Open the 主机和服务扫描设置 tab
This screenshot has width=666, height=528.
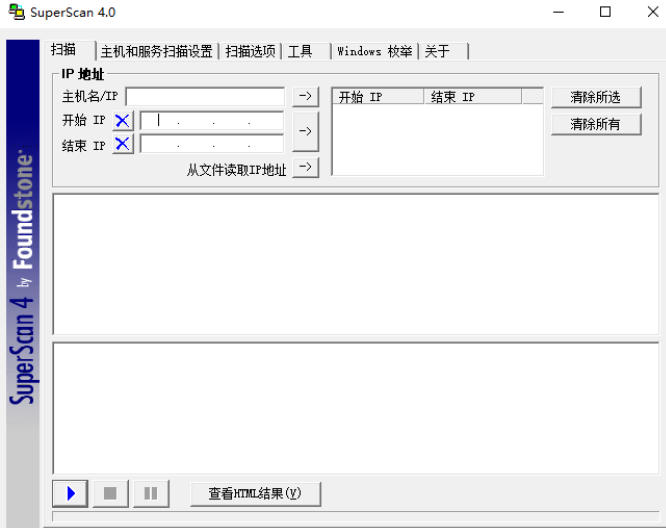tap(157, 51)
